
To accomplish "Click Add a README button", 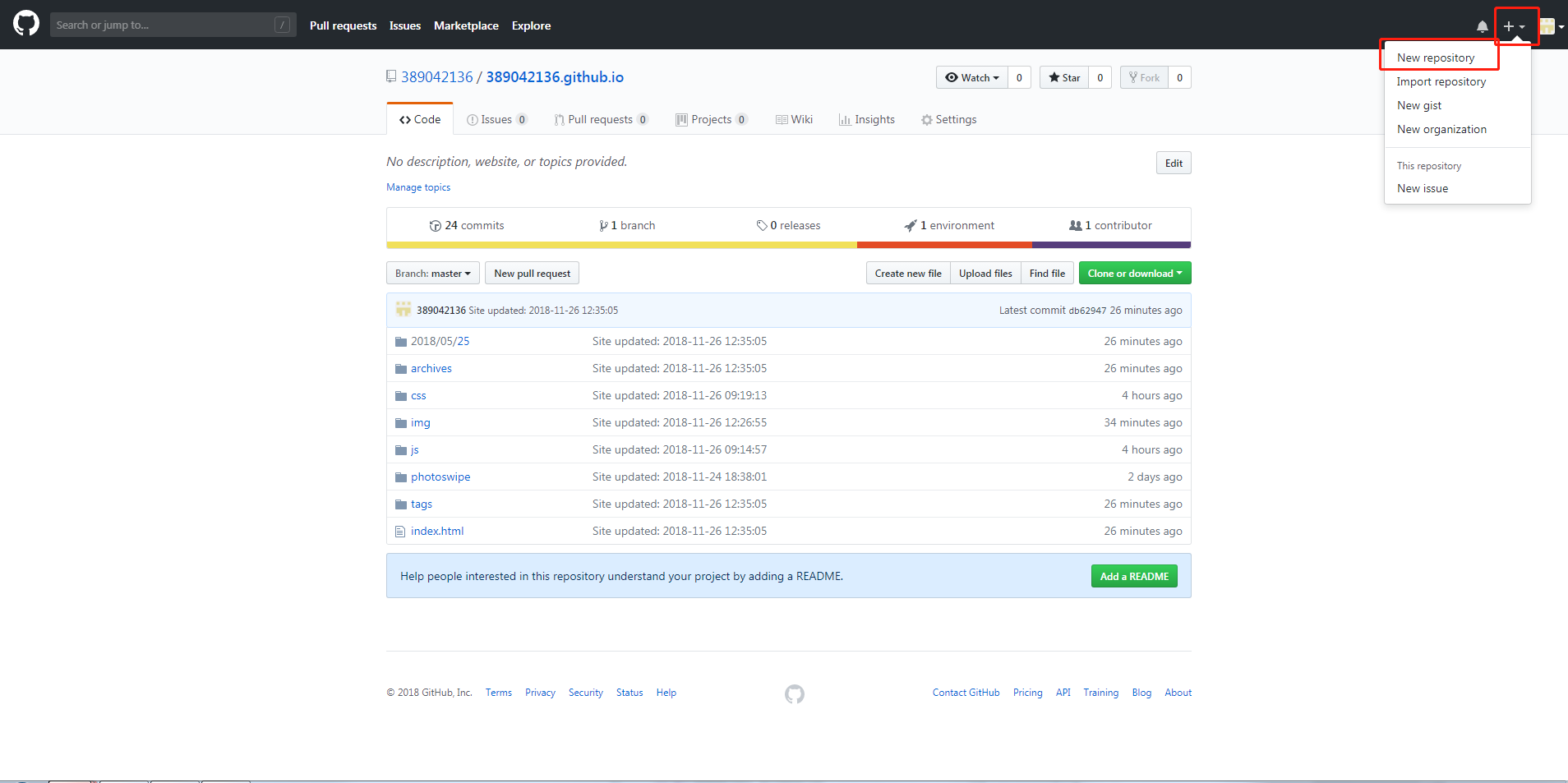I will [1134, 576].
